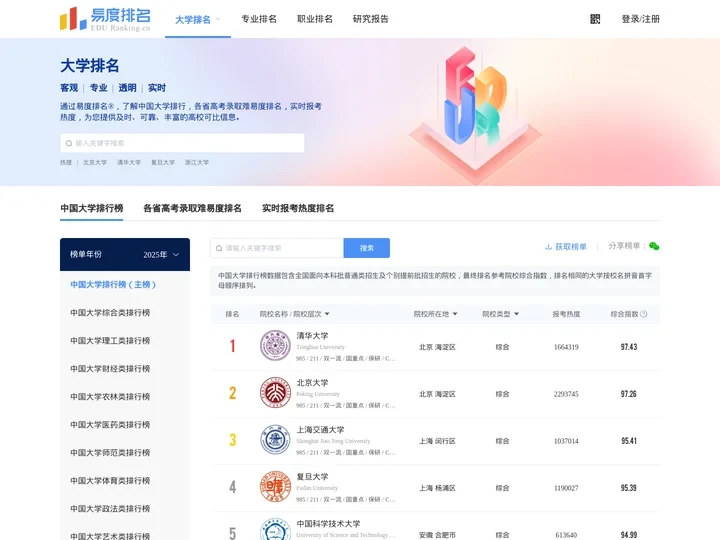Open Fudan University emblem

click(275, 487)
